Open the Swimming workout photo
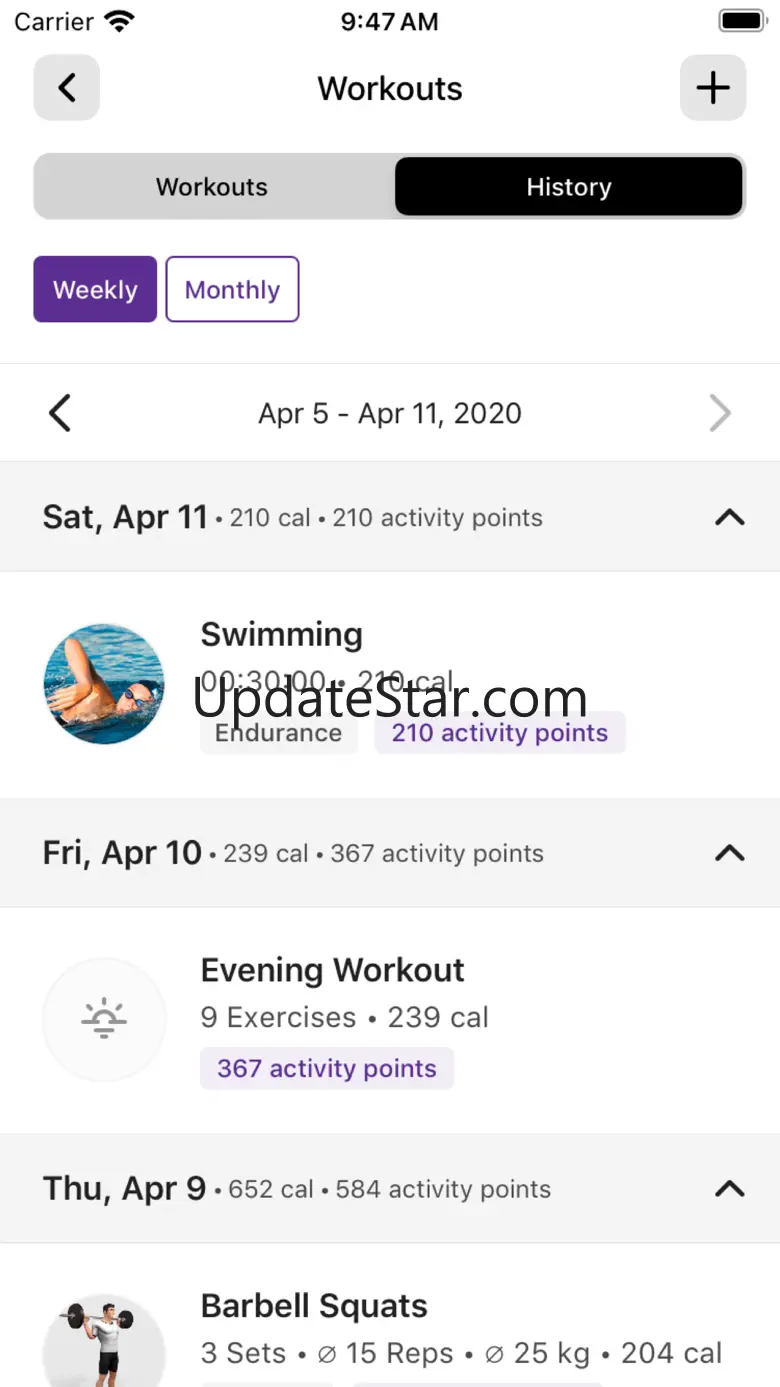The image size is (780, 1387). pyautogui.click(x=104, y=684)
